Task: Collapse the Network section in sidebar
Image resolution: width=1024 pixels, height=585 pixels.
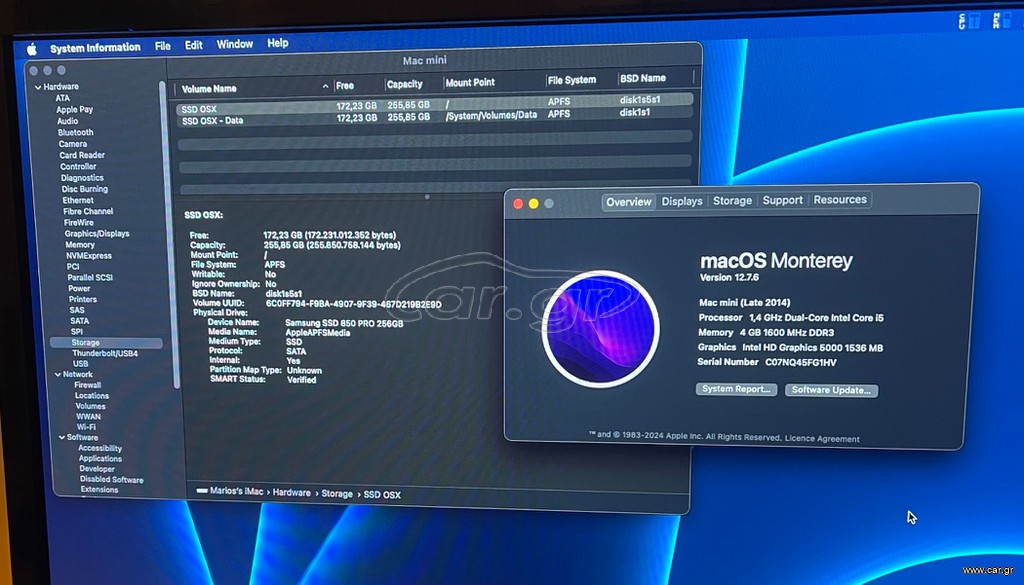Action: pos(57,375)
